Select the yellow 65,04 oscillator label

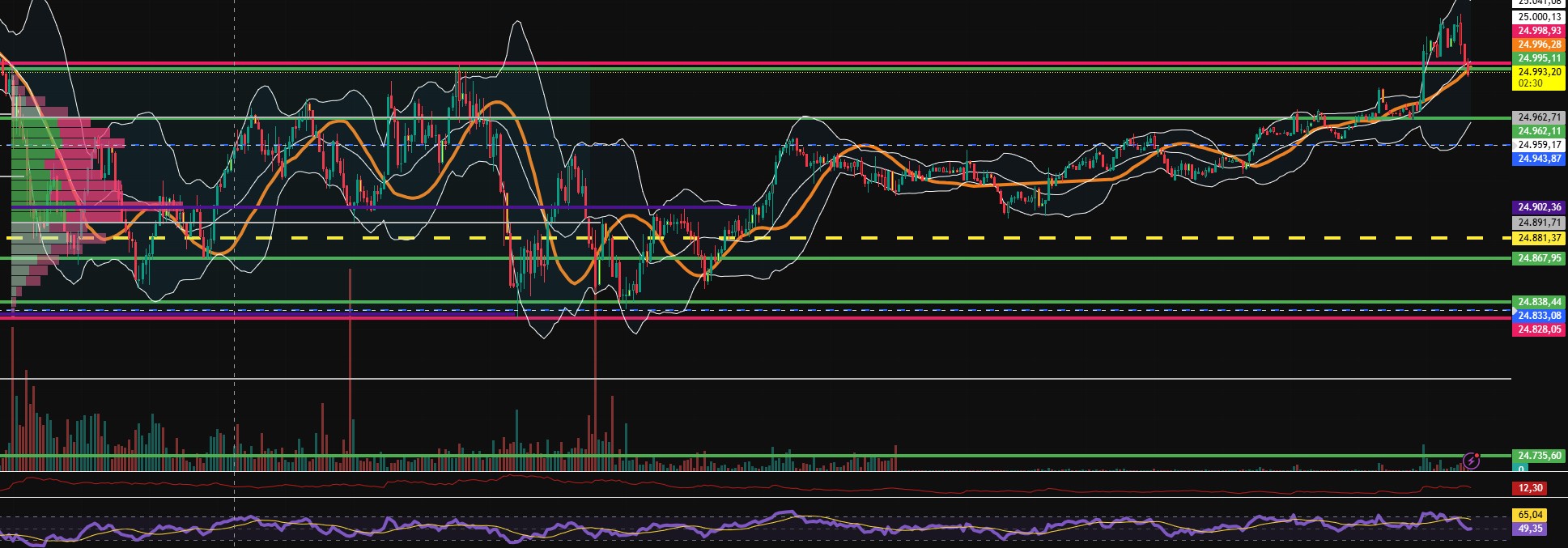tap(1529, 515)
